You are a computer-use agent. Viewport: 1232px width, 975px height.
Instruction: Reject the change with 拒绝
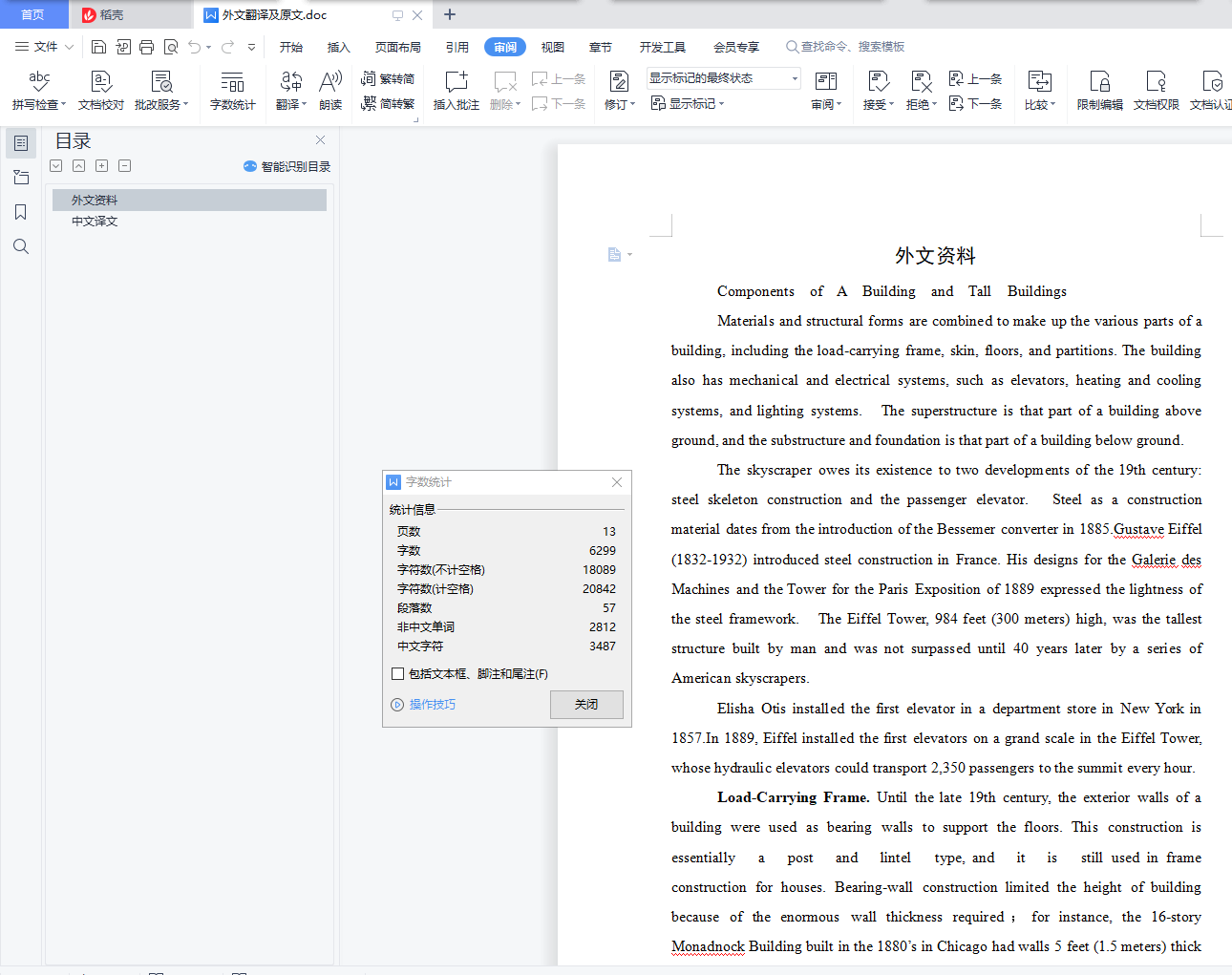[x=921, y=91]
